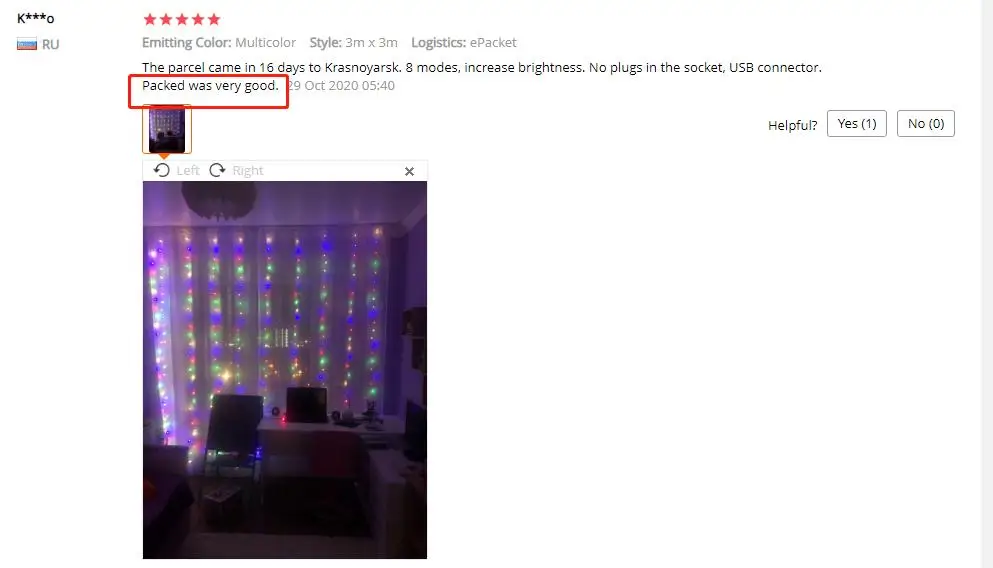The height and width of the screenshot is (568, 993).
Task: Click the rotate left arrow icon
Action: pos(161,170)
